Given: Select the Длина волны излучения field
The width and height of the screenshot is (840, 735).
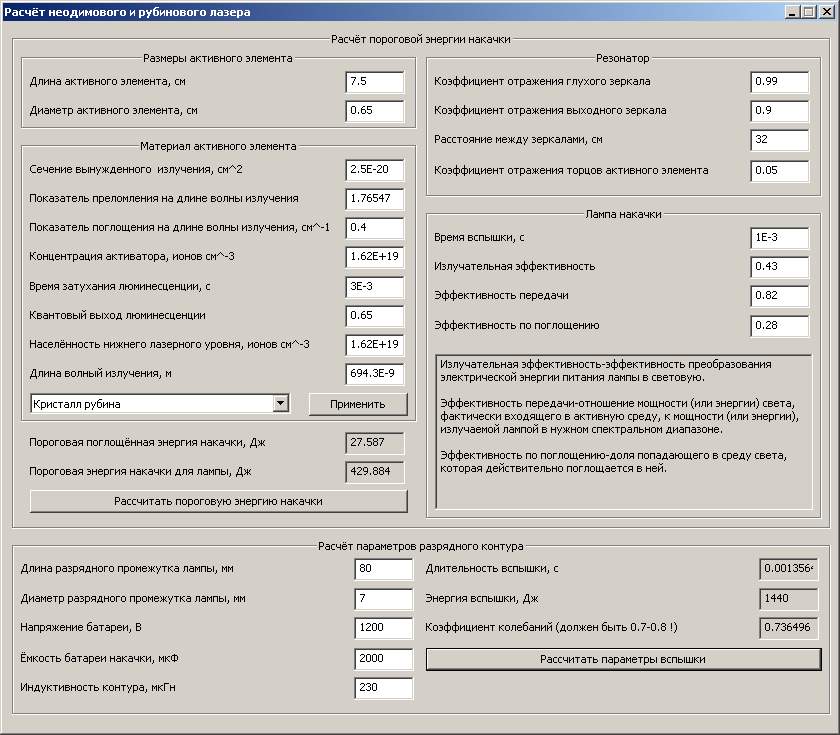Looking at the screenshot, I should [374, 373].
